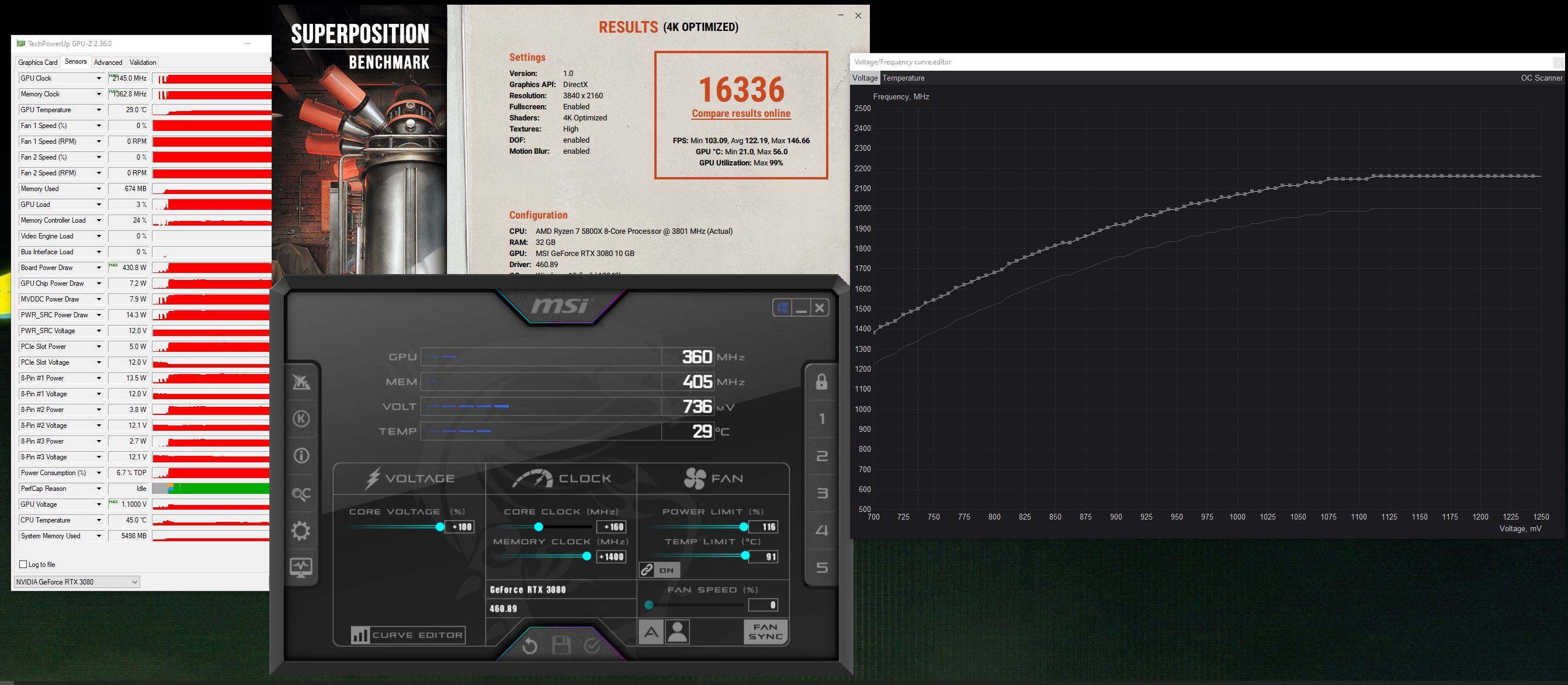Click the save profile floppy icon
Viewport: 1568px width, 685px height.
coord(561,645)
